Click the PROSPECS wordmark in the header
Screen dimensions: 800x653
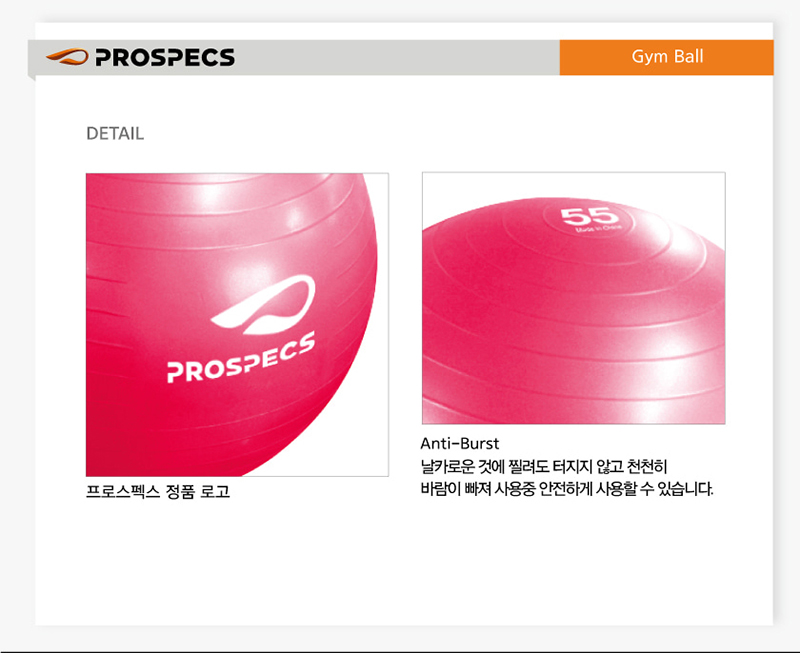[165, 57]
